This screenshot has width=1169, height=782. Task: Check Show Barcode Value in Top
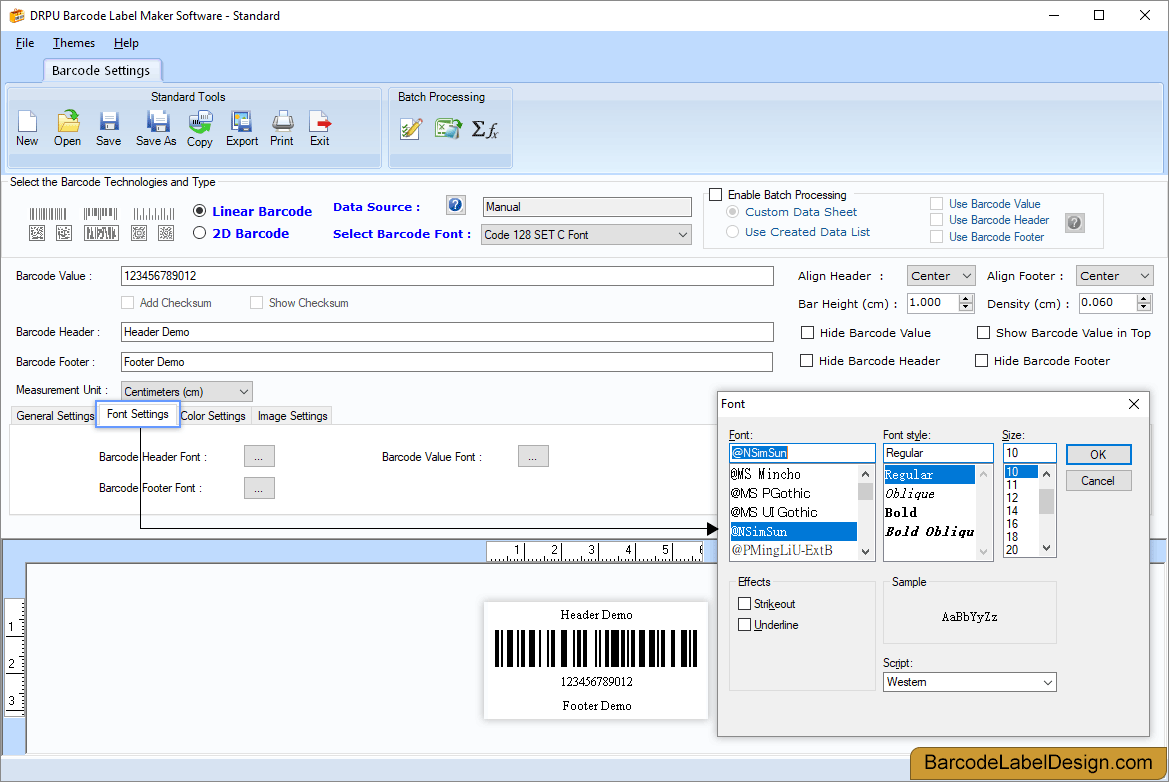pyautogui.click(x=983, y=332)
